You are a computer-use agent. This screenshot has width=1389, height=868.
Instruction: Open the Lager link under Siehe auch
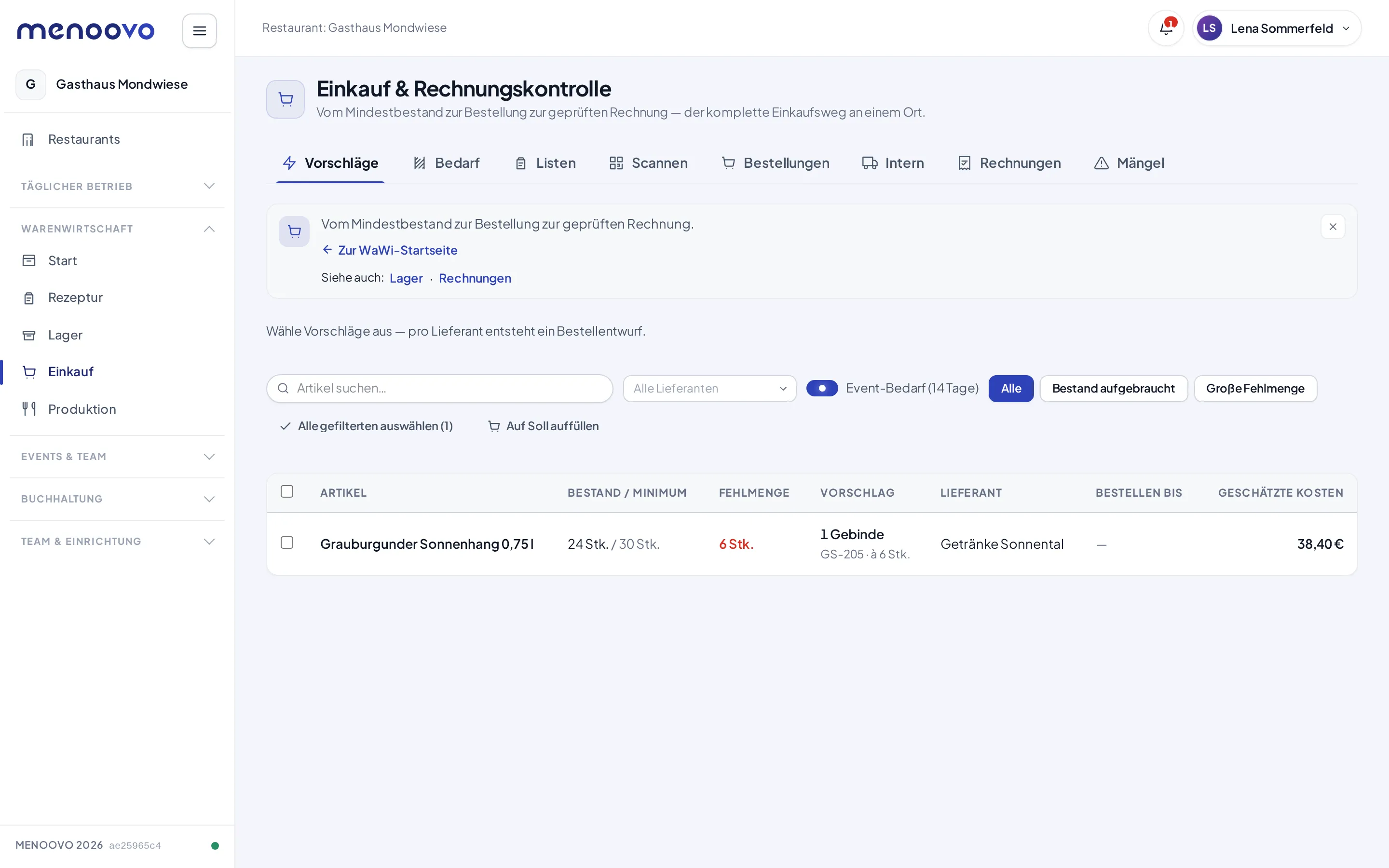406,278
